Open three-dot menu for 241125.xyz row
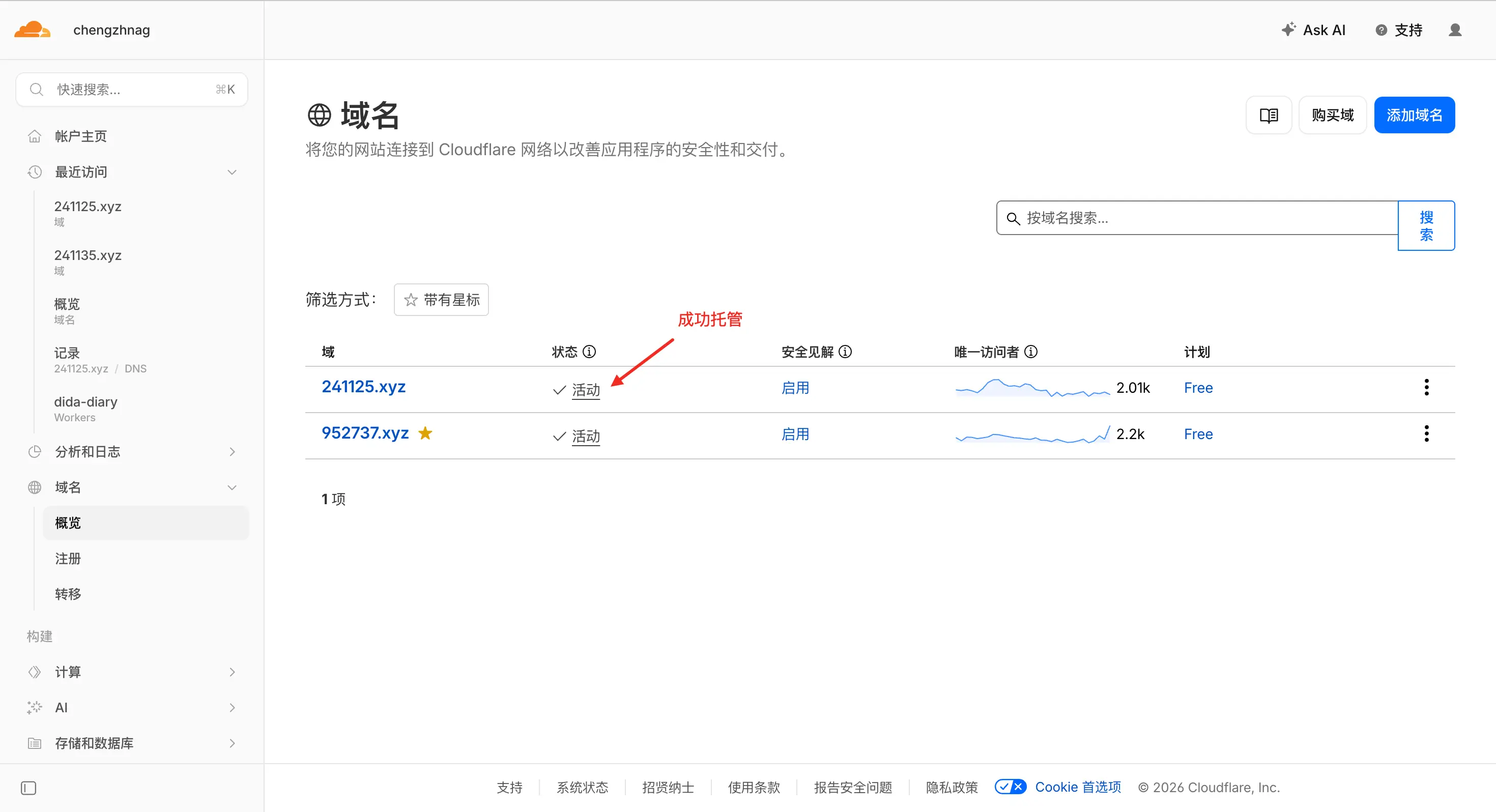This screenshot has height=812, width=1496. (x=1426, y=387)
